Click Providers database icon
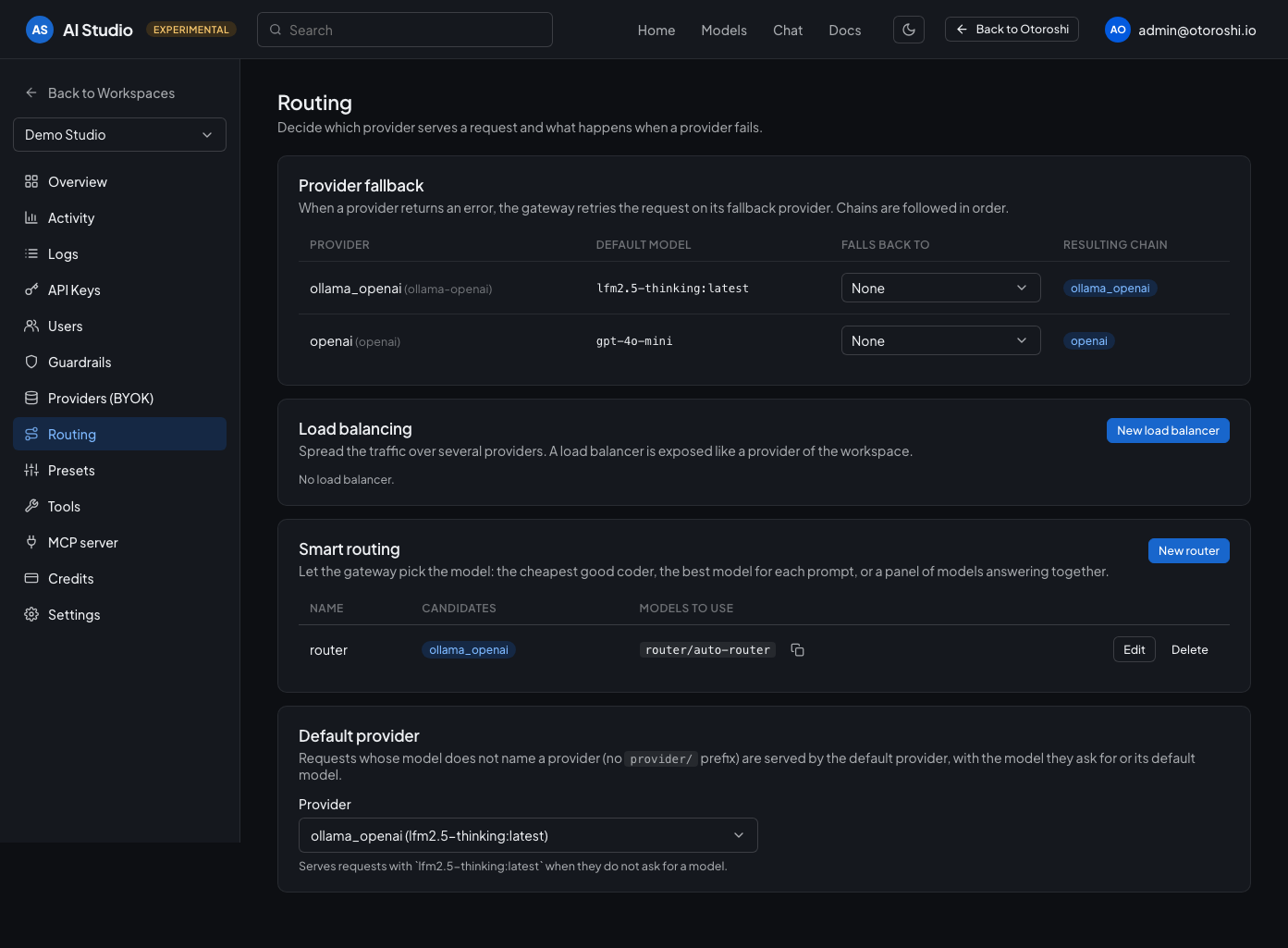Screen dimensions: 1288x948 tap(31, 398)
